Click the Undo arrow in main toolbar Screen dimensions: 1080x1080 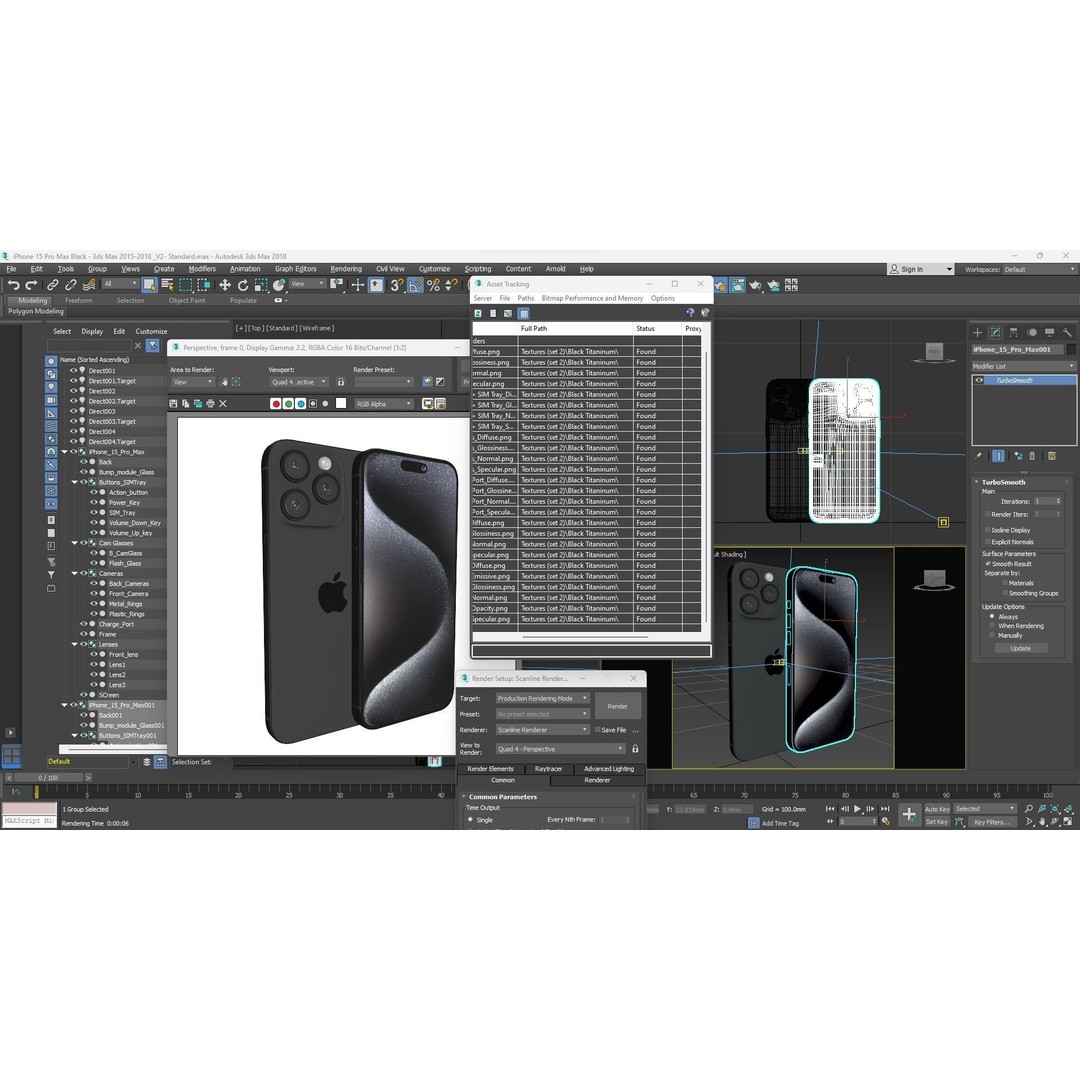pos(14,285)
